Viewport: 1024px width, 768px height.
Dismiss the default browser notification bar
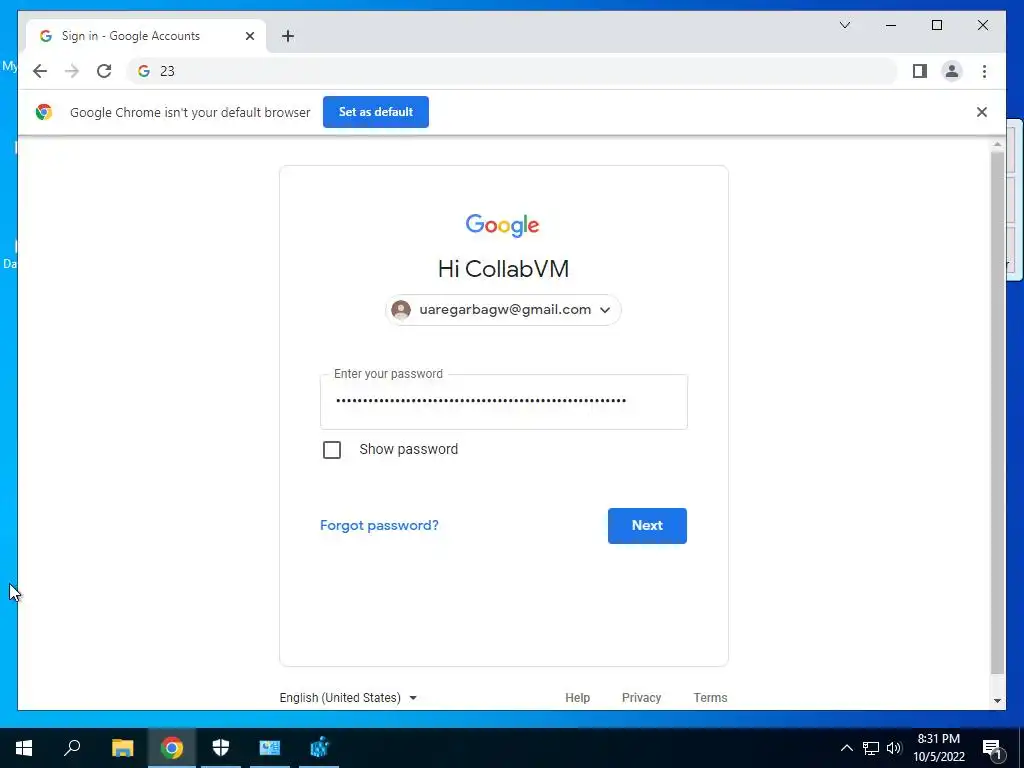[982, 112]
